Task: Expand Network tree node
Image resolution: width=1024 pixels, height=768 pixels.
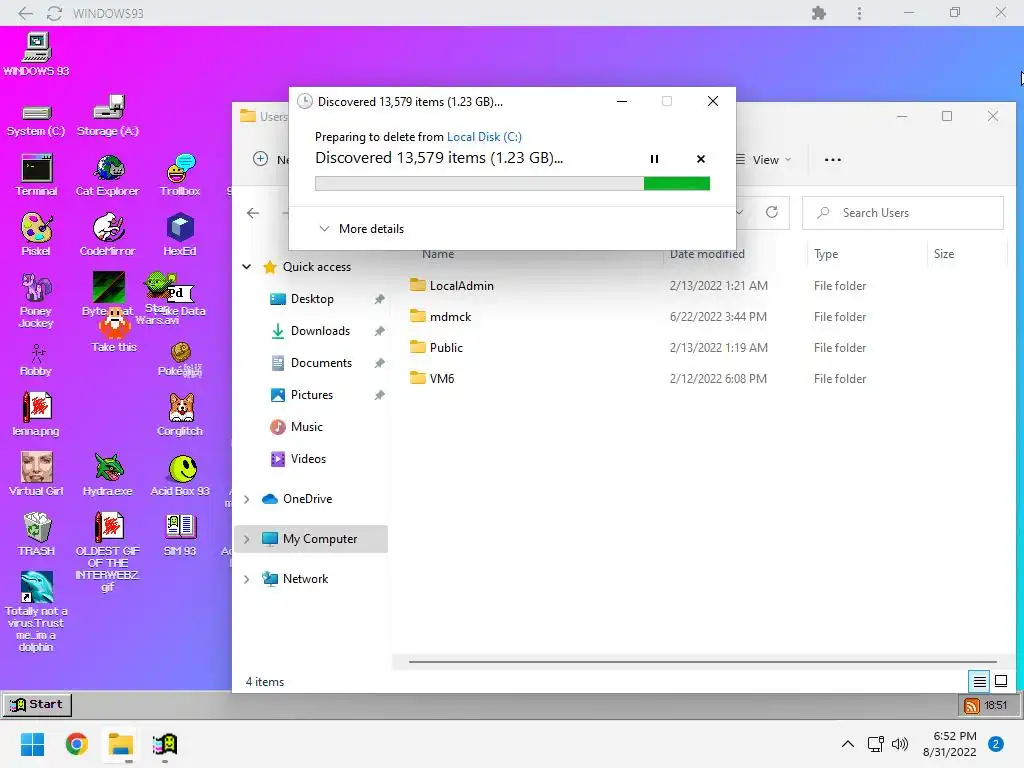Action: pyautogui.click(x=247, y=579)
